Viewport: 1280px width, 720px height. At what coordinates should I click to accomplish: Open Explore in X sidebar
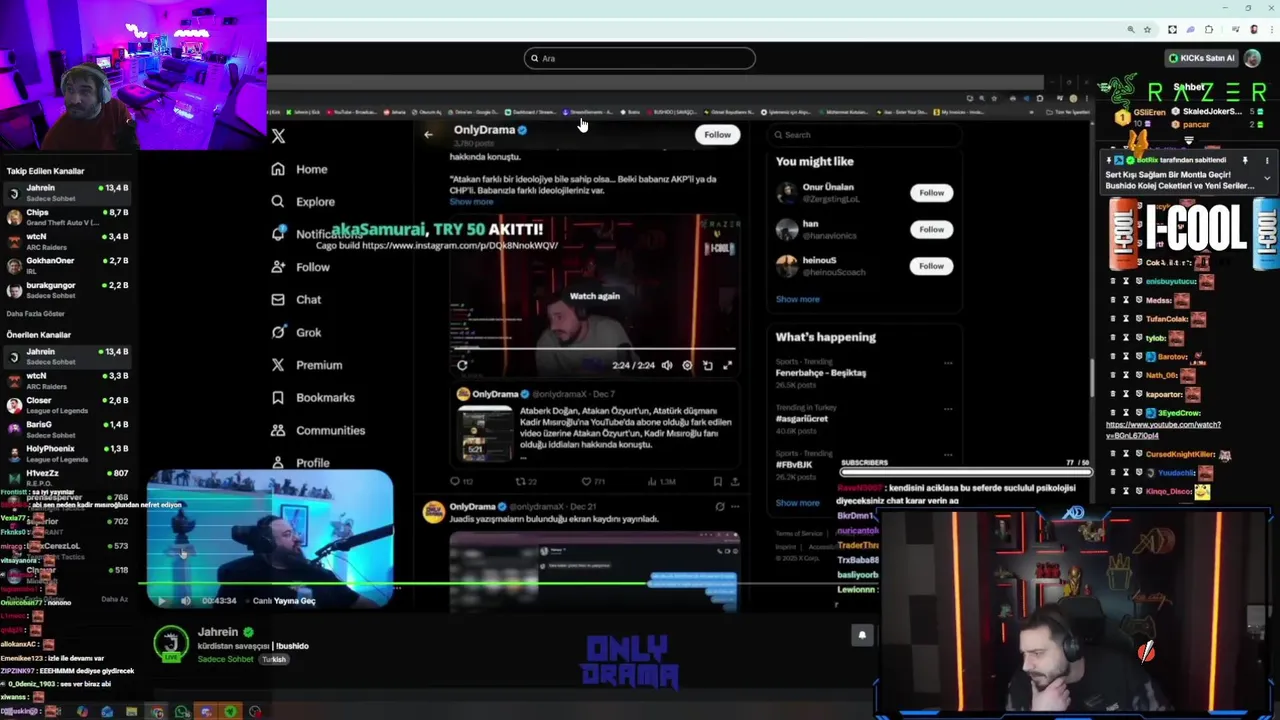[x=303, y=201]
